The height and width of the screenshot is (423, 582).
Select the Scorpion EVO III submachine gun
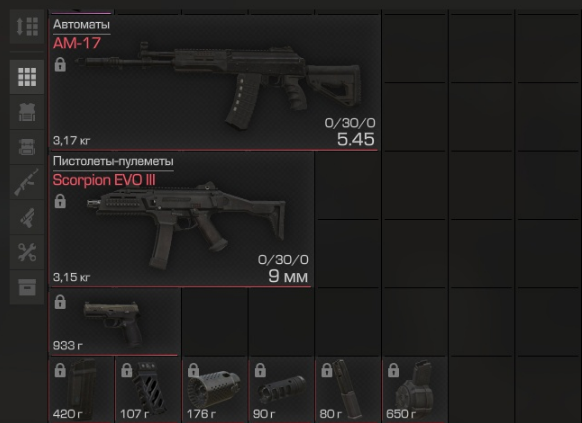[182, 219]
